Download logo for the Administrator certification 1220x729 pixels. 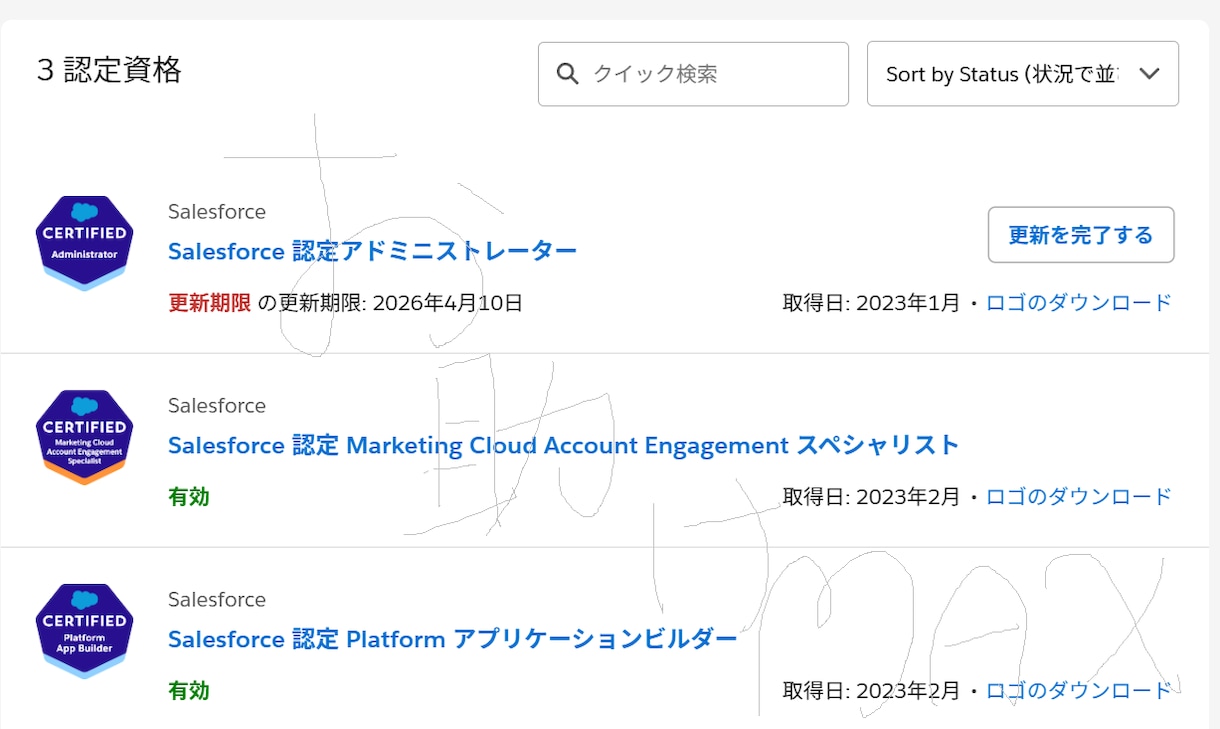(1079, 303)
